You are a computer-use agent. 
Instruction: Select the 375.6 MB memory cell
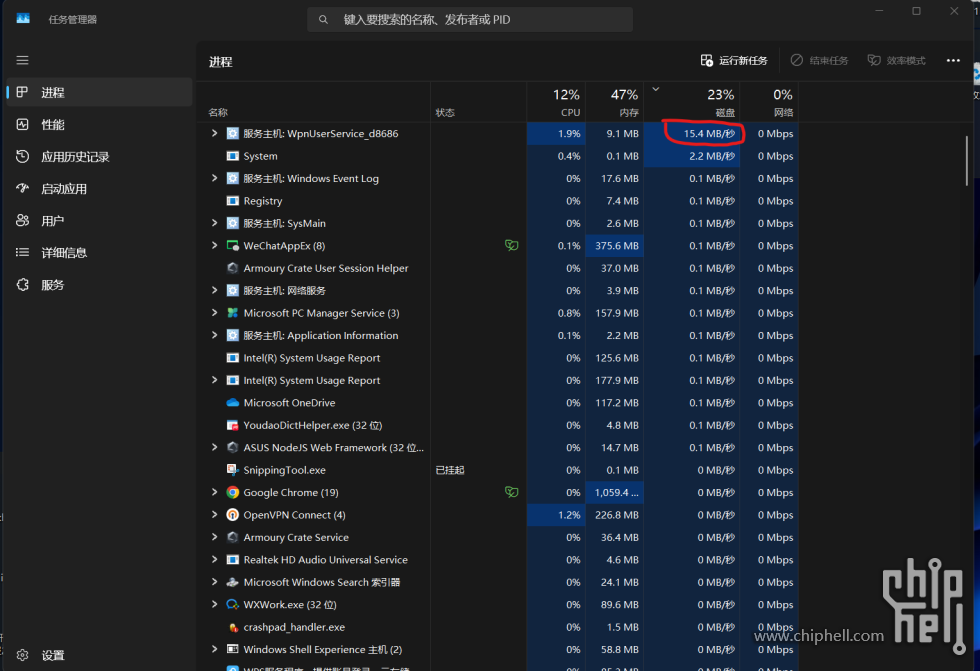(x=615, y=246)
